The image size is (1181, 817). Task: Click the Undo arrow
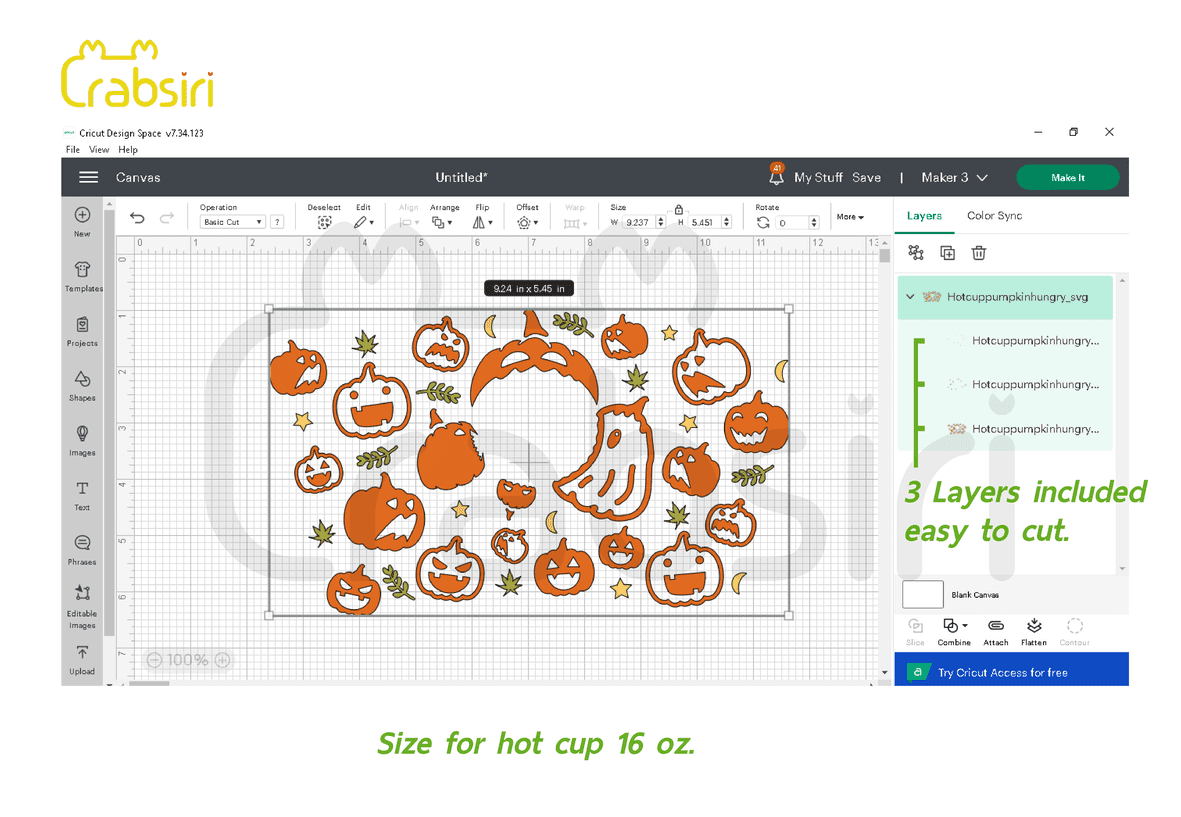(137, 219)
